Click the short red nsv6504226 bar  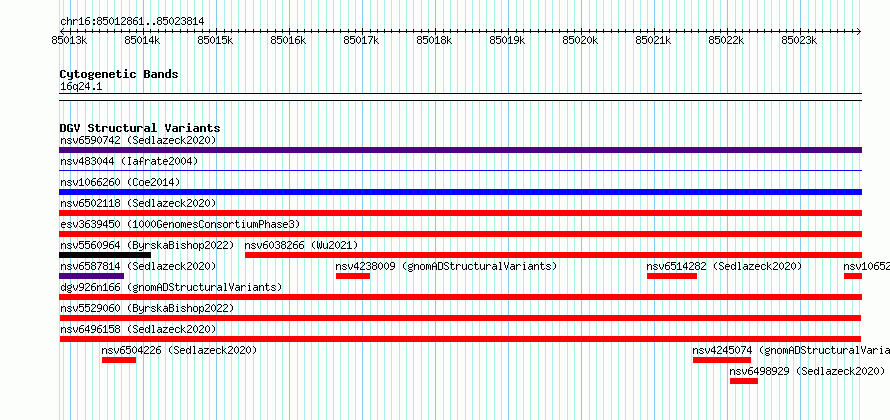[119, 360]
